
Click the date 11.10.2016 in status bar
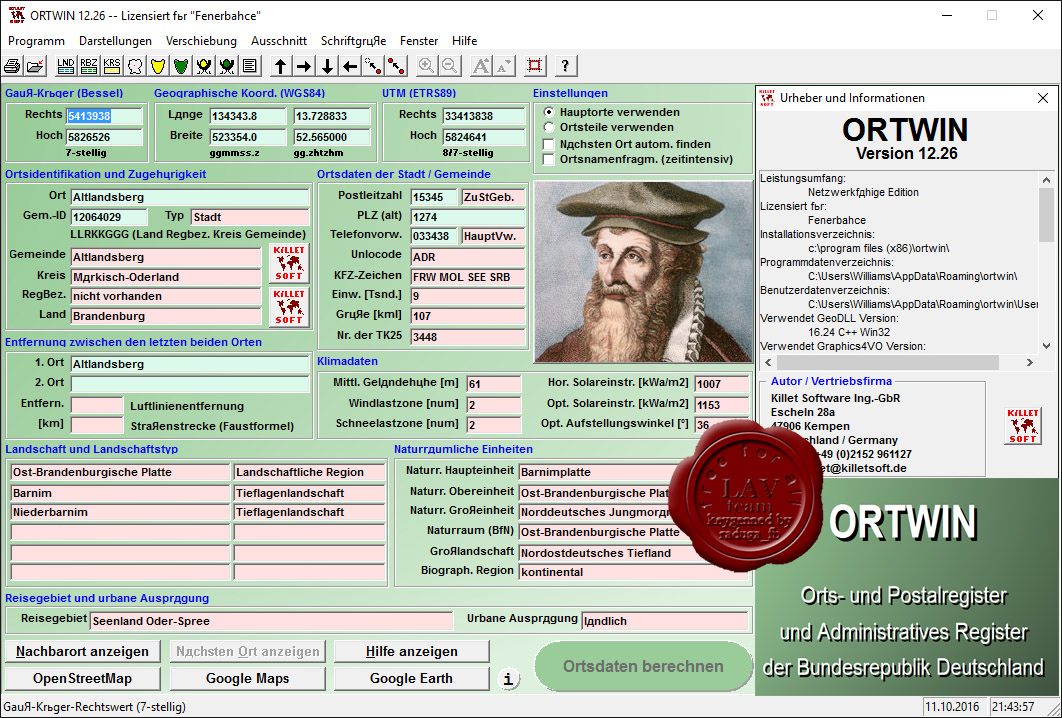click(952, 706)
